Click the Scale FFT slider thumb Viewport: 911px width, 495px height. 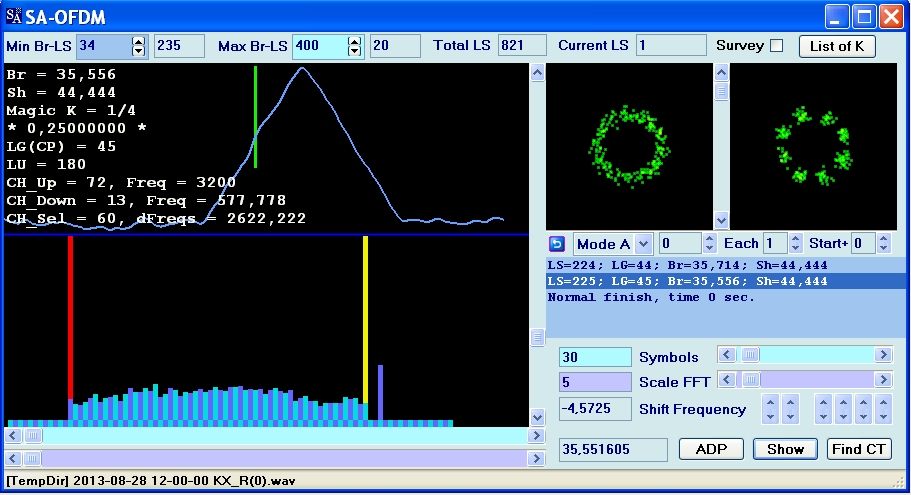(x=751, y=379)
